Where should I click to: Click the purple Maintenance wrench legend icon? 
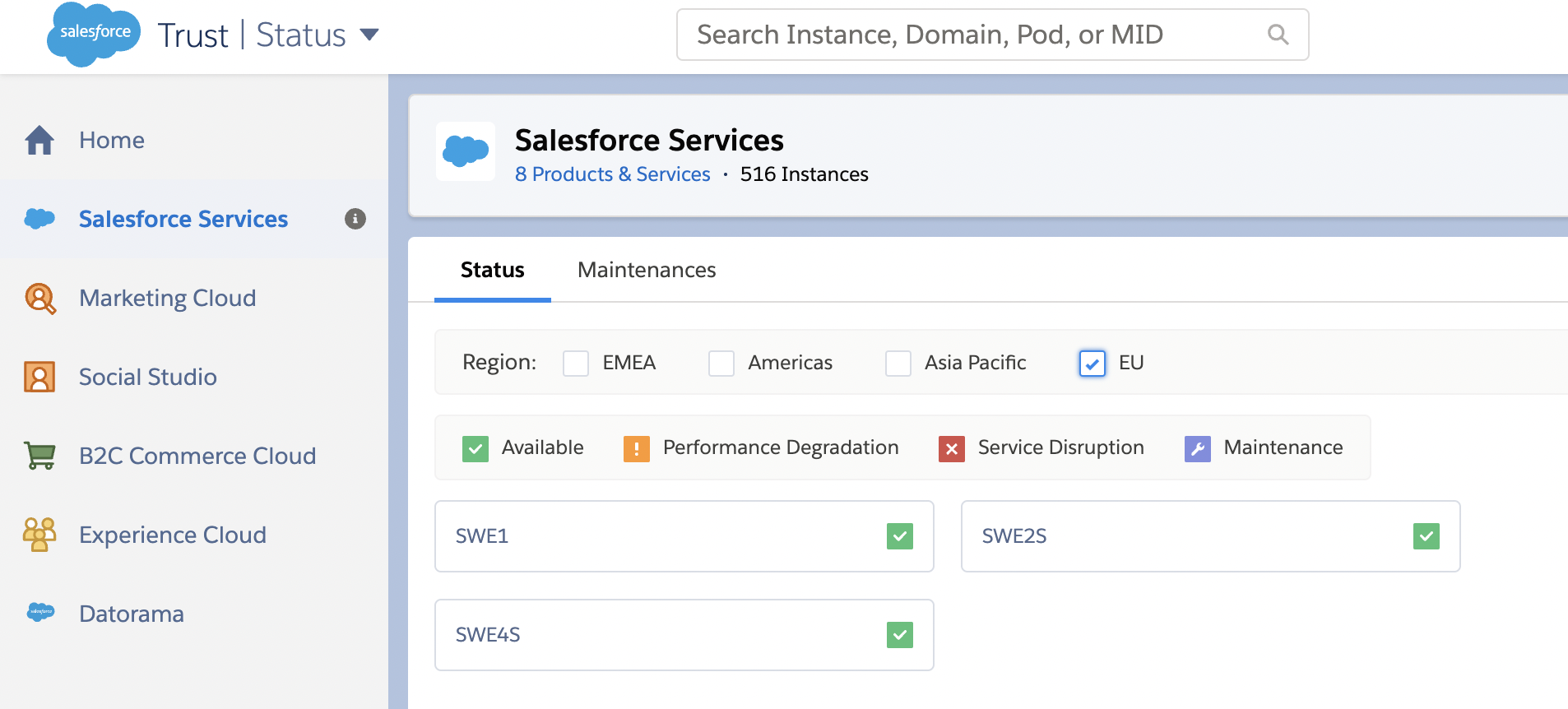coord(1198,448)
